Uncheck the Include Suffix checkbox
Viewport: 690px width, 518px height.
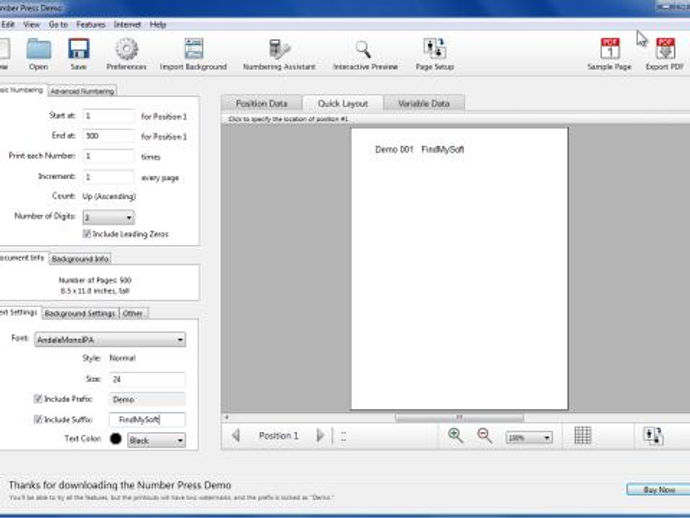38,419
